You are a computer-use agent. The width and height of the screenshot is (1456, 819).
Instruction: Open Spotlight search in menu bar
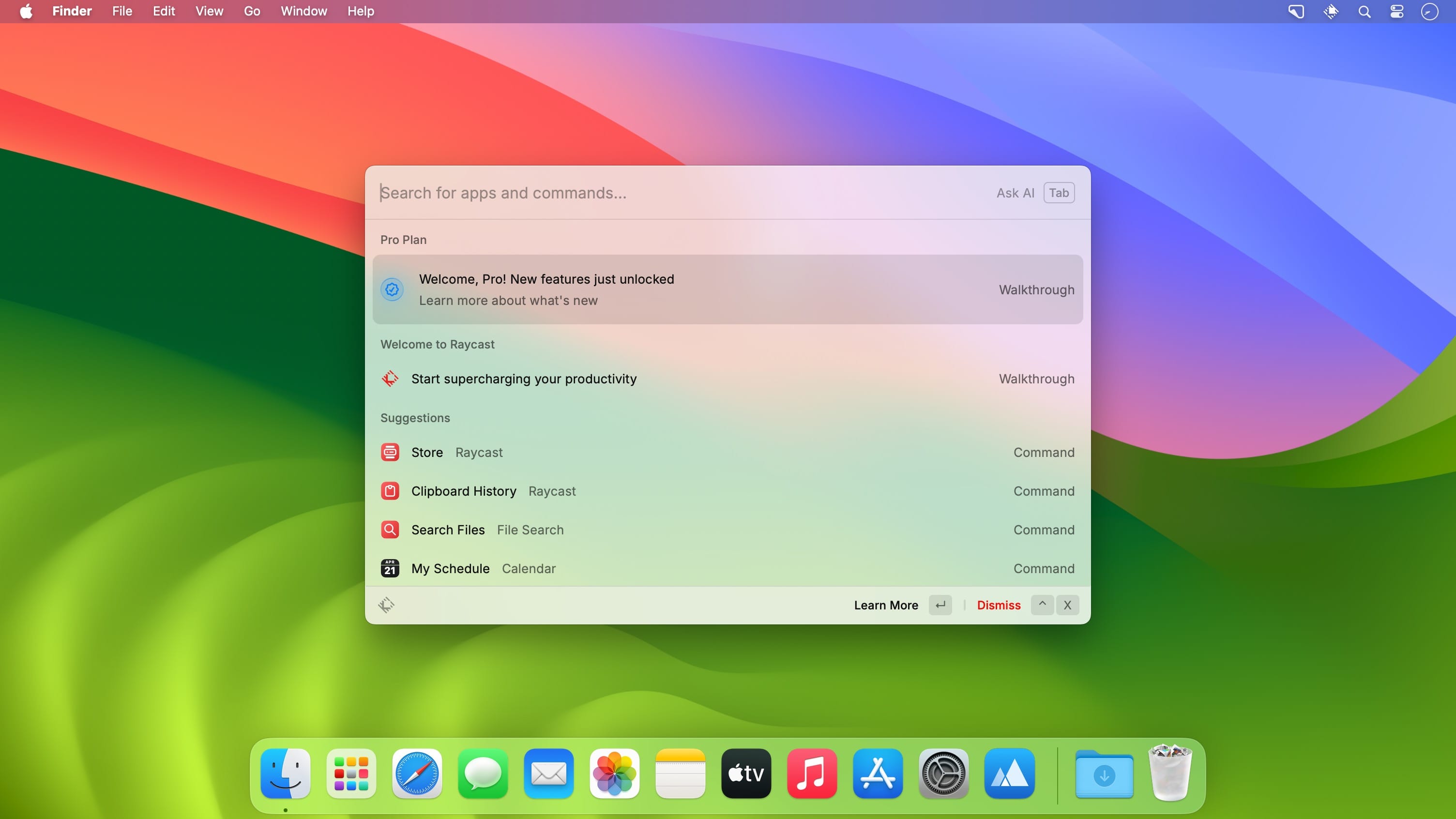(1364, 12)
